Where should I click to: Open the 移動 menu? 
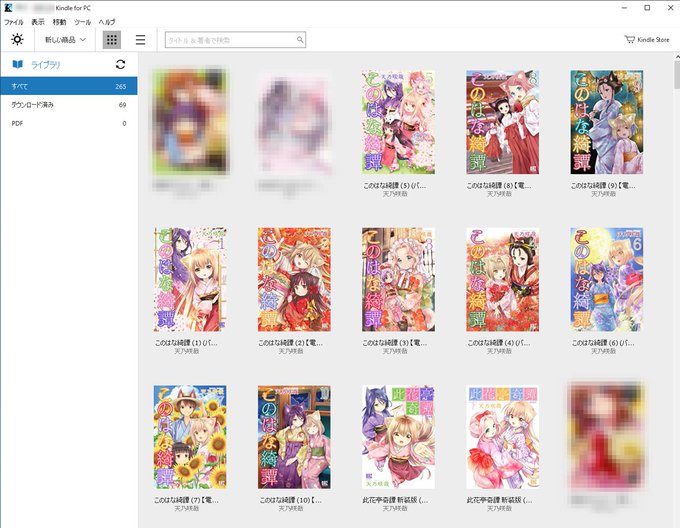point(59,22)
